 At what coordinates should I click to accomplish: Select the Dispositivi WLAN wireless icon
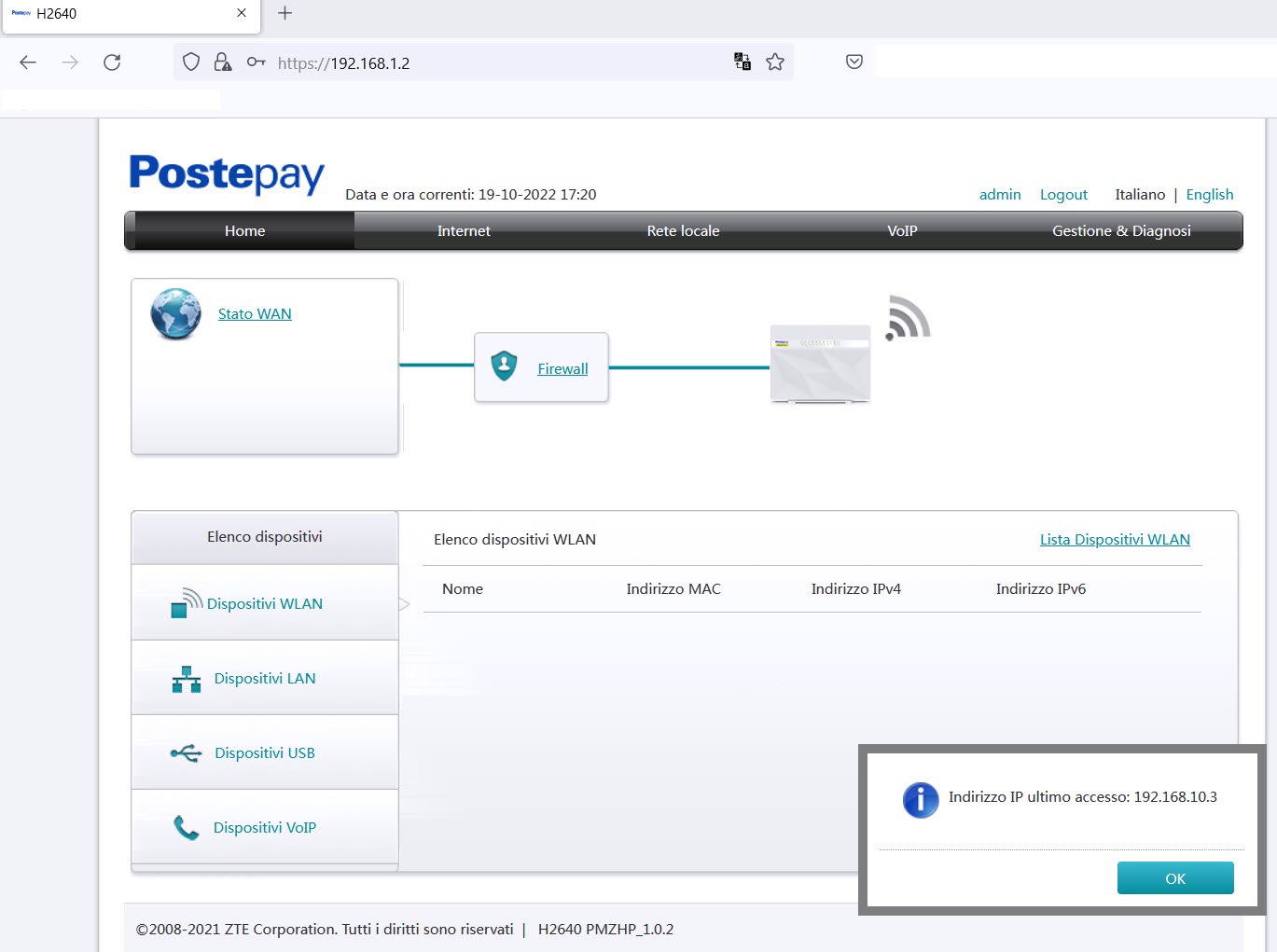186,602
